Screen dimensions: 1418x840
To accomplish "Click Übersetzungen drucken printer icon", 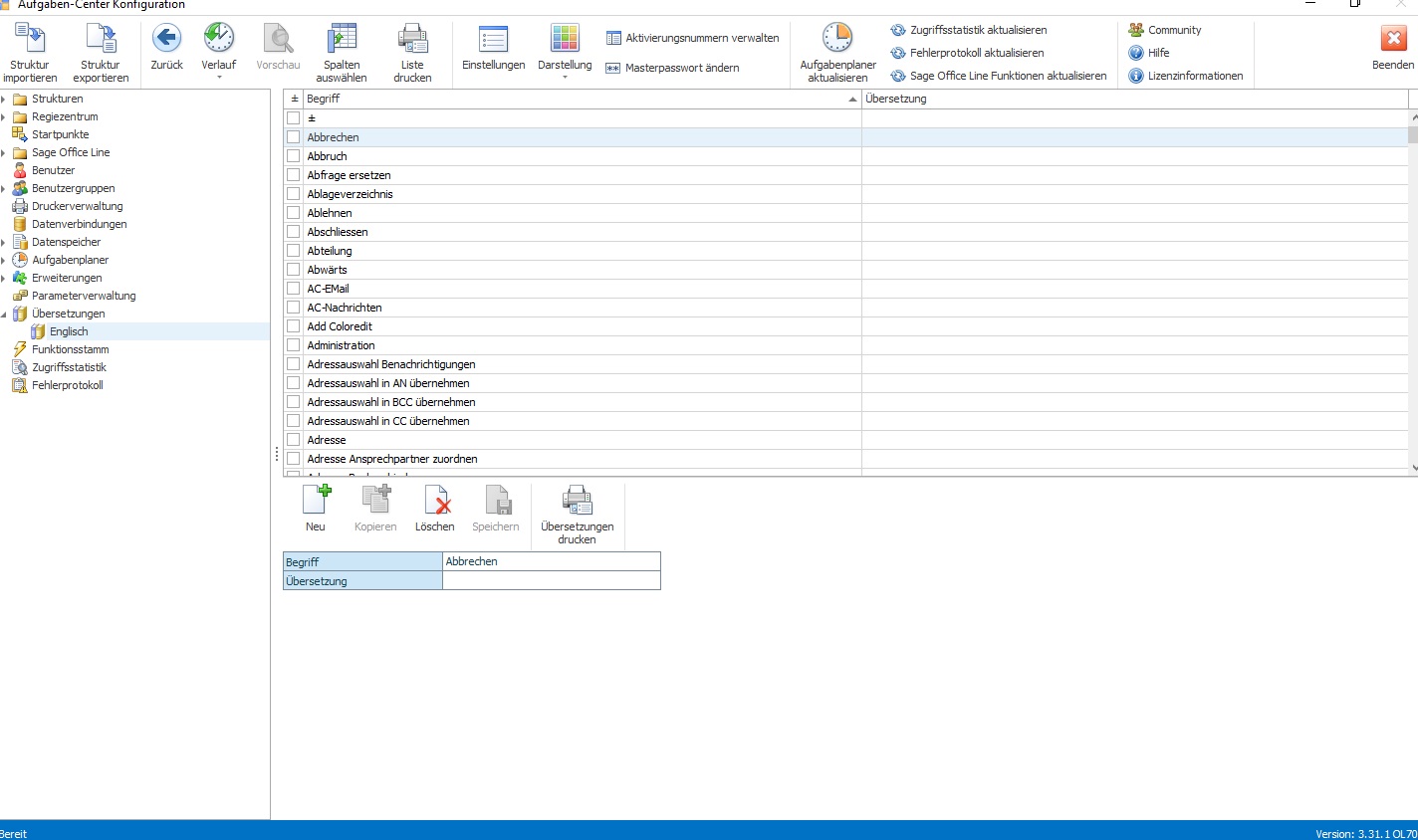I will click(x=578, y=501).
